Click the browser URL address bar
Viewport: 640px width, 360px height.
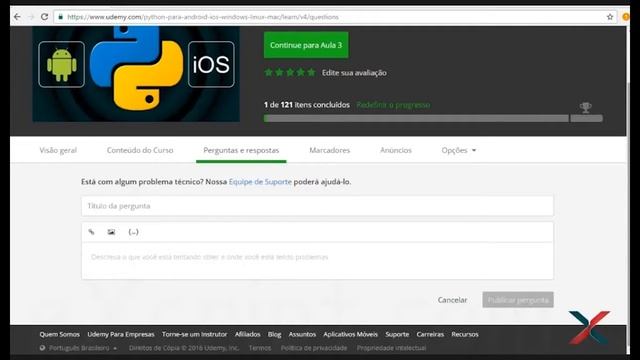coord(335,17)
